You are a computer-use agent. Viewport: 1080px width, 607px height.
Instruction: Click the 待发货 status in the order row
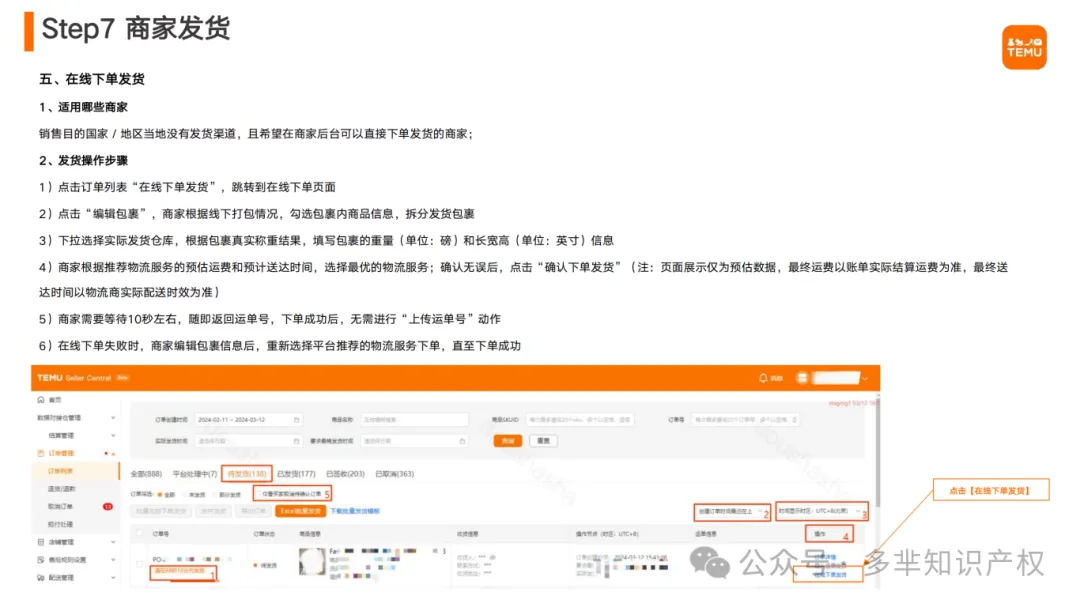click(266, 566)
